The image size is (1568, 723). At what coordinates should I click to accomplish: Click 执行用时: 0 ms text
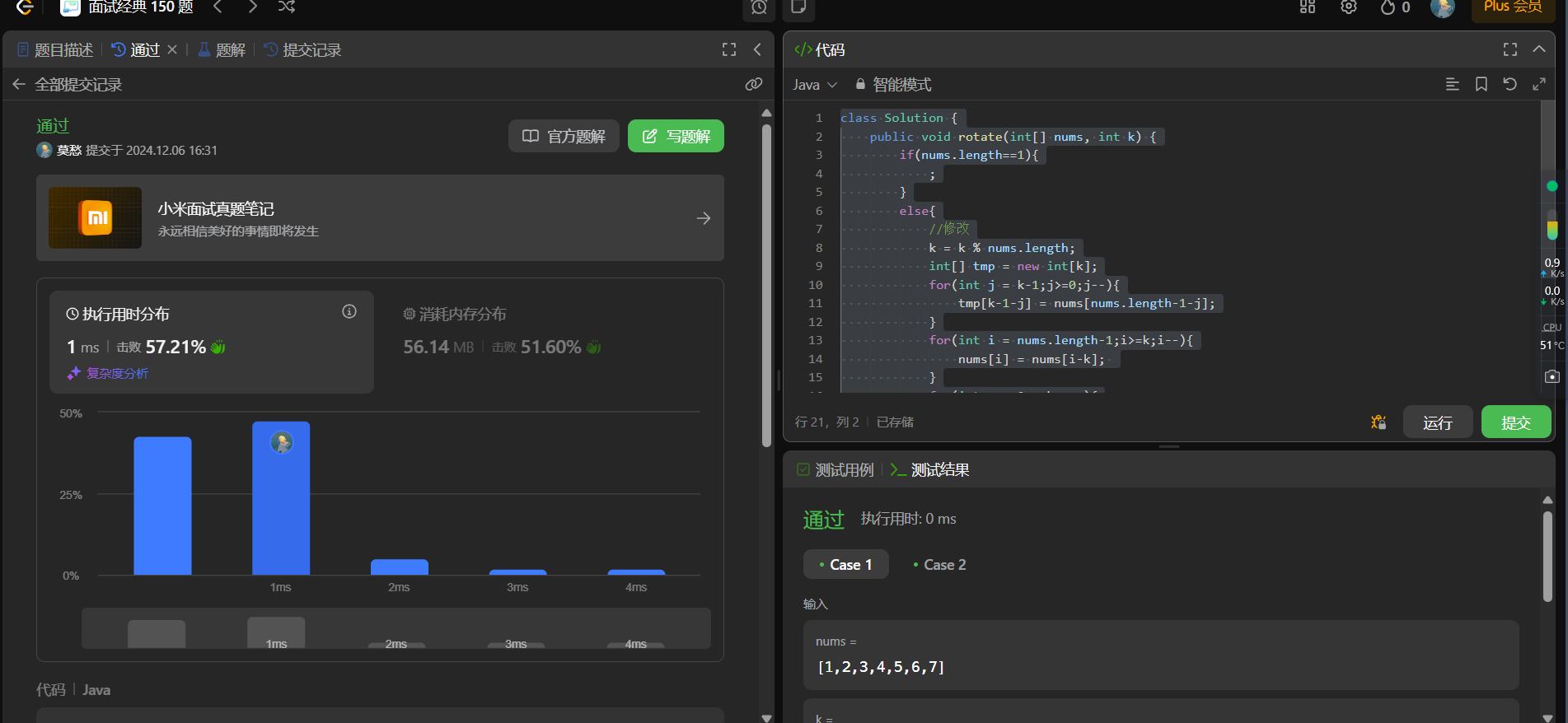pyautogui.click(x=909, y=519)
